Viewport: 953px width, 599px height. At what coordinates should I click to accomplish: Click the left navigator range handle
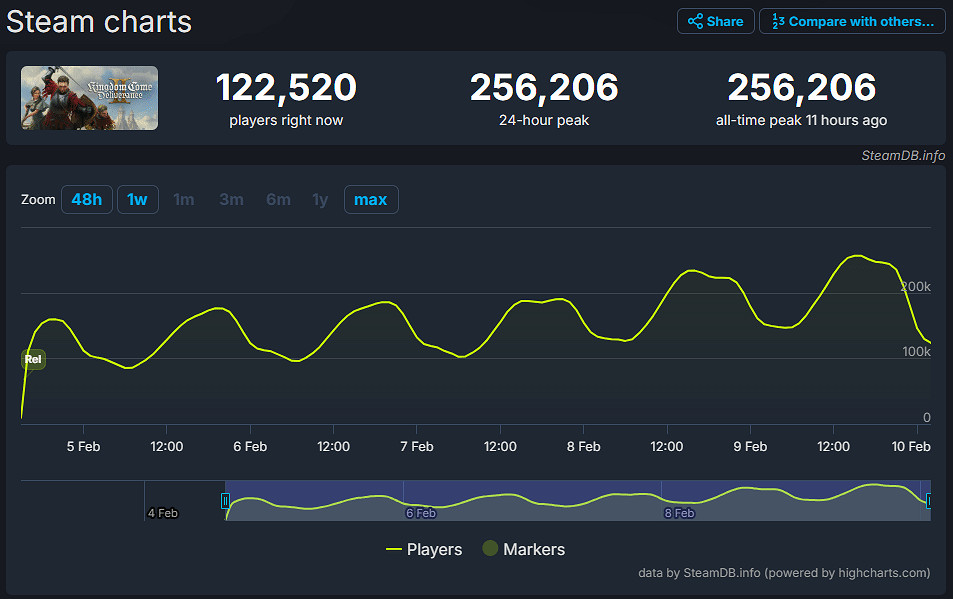226,501
